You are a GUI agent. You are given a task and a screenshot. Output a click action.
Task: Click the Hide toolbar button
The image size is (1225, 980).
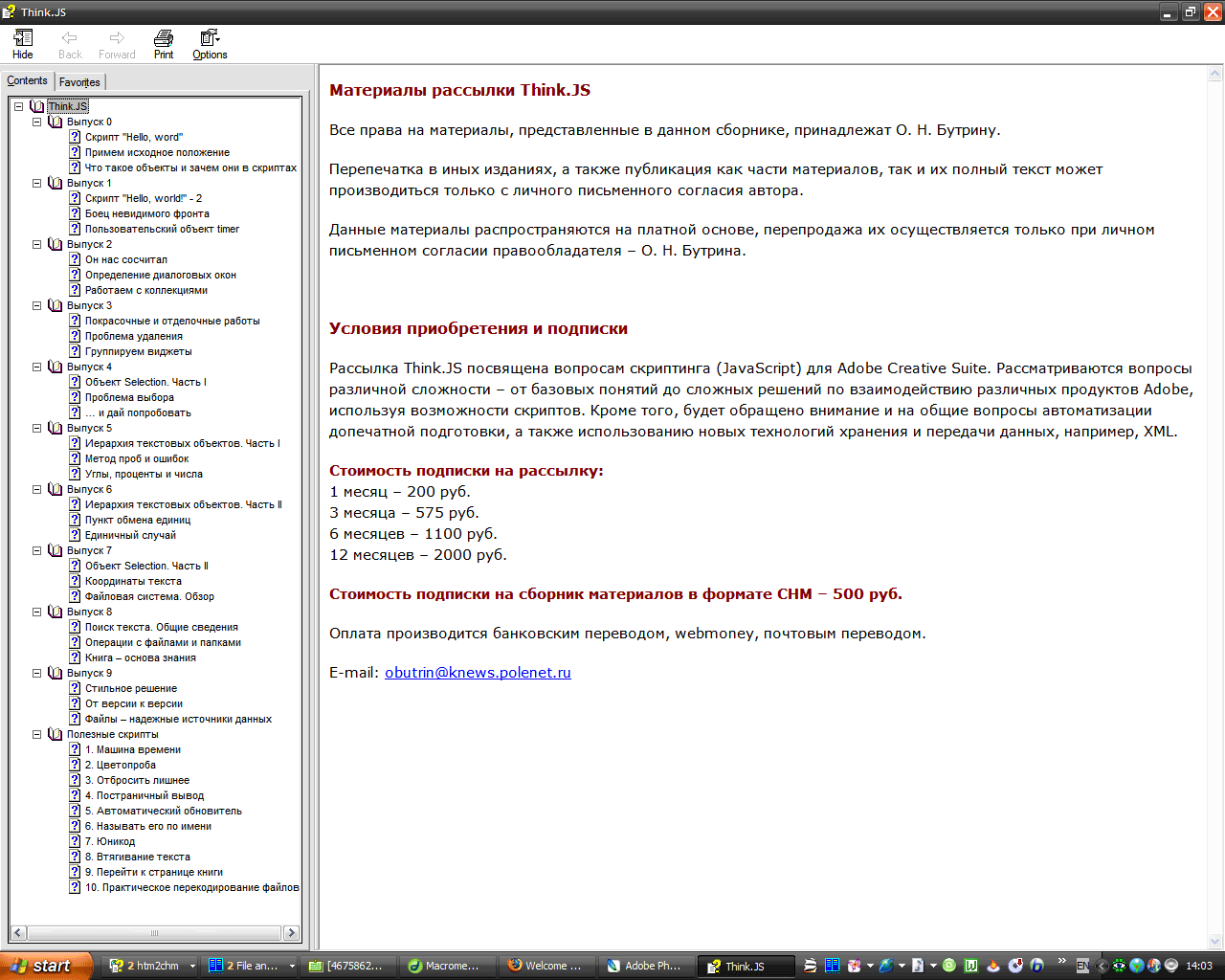[x=23, y=44]
